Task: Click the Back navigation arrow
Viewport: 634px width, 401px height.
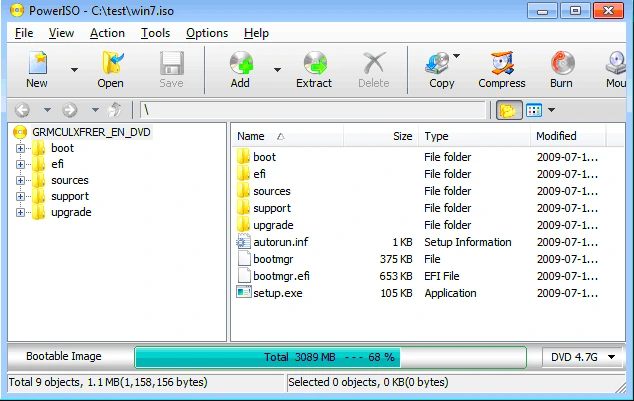Action: (x=22, y=110)
